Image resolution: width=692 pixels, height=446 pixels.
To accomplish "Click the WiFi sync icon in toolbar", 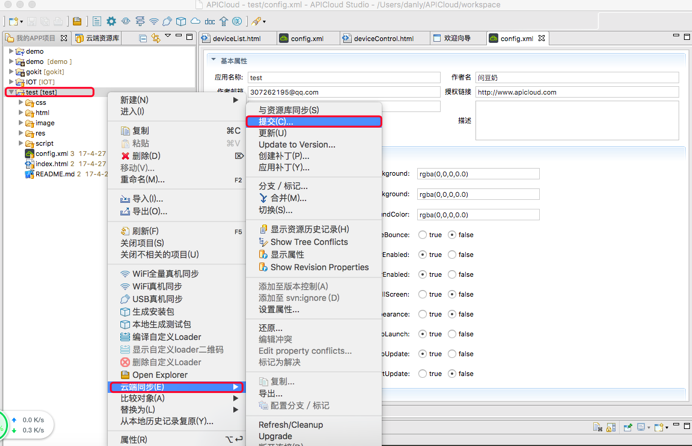I will pos(153,21).
